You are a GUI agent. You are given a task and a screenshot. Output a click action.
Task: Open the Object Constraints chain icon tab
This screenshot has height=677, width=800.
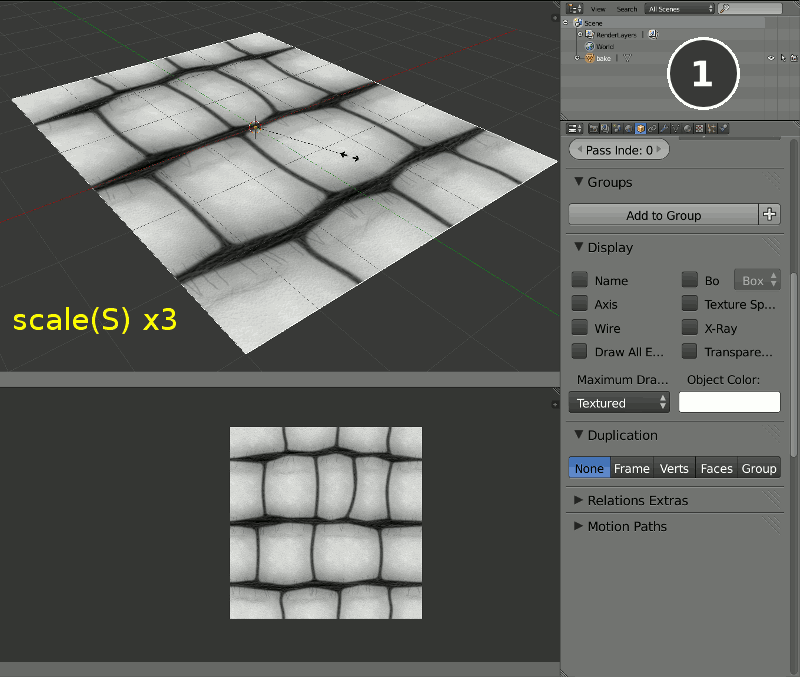pyautogui.click(x=652, y=128)
